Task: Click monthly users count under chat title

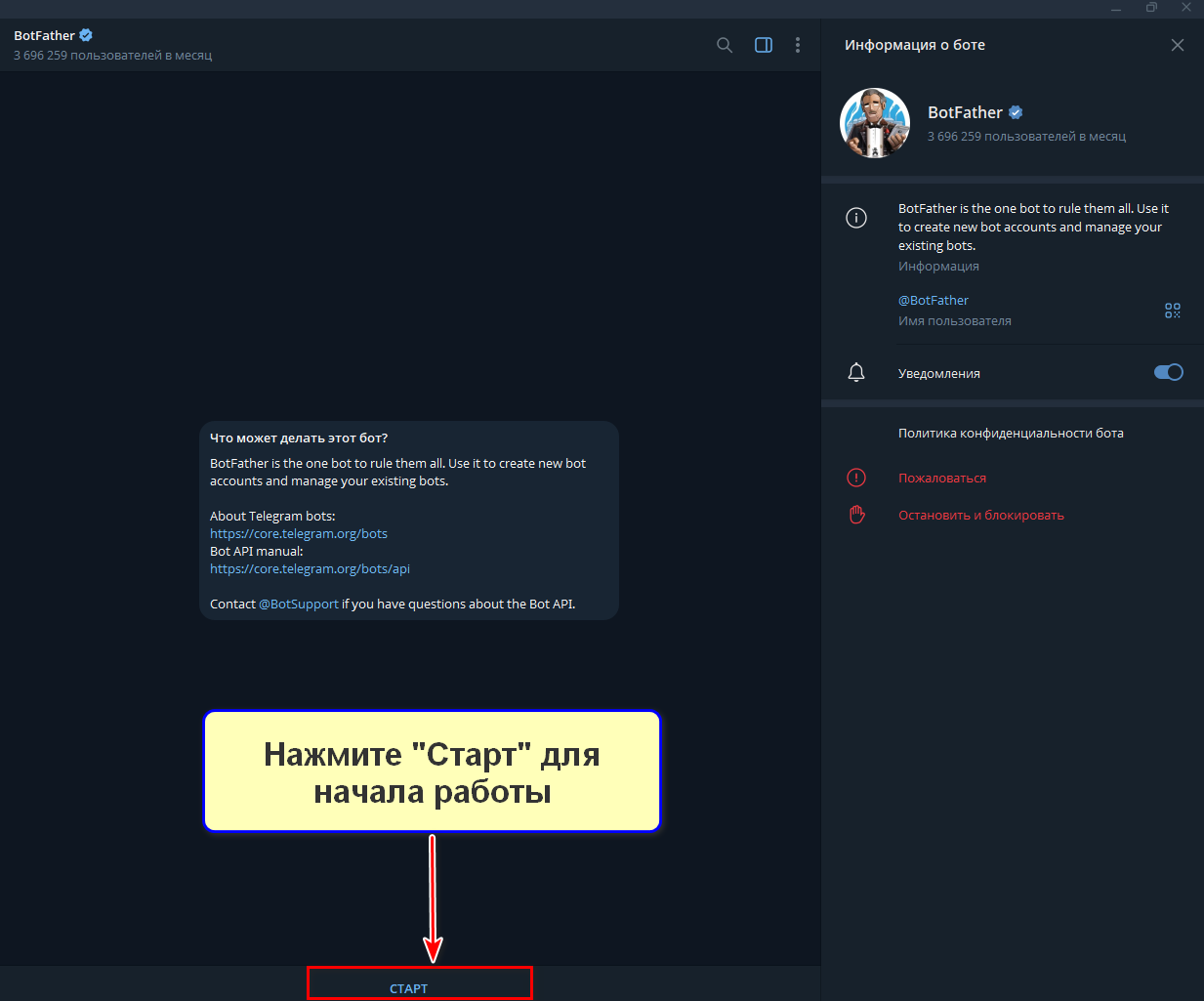Action: pyautogui.click(x=112, y=56)
